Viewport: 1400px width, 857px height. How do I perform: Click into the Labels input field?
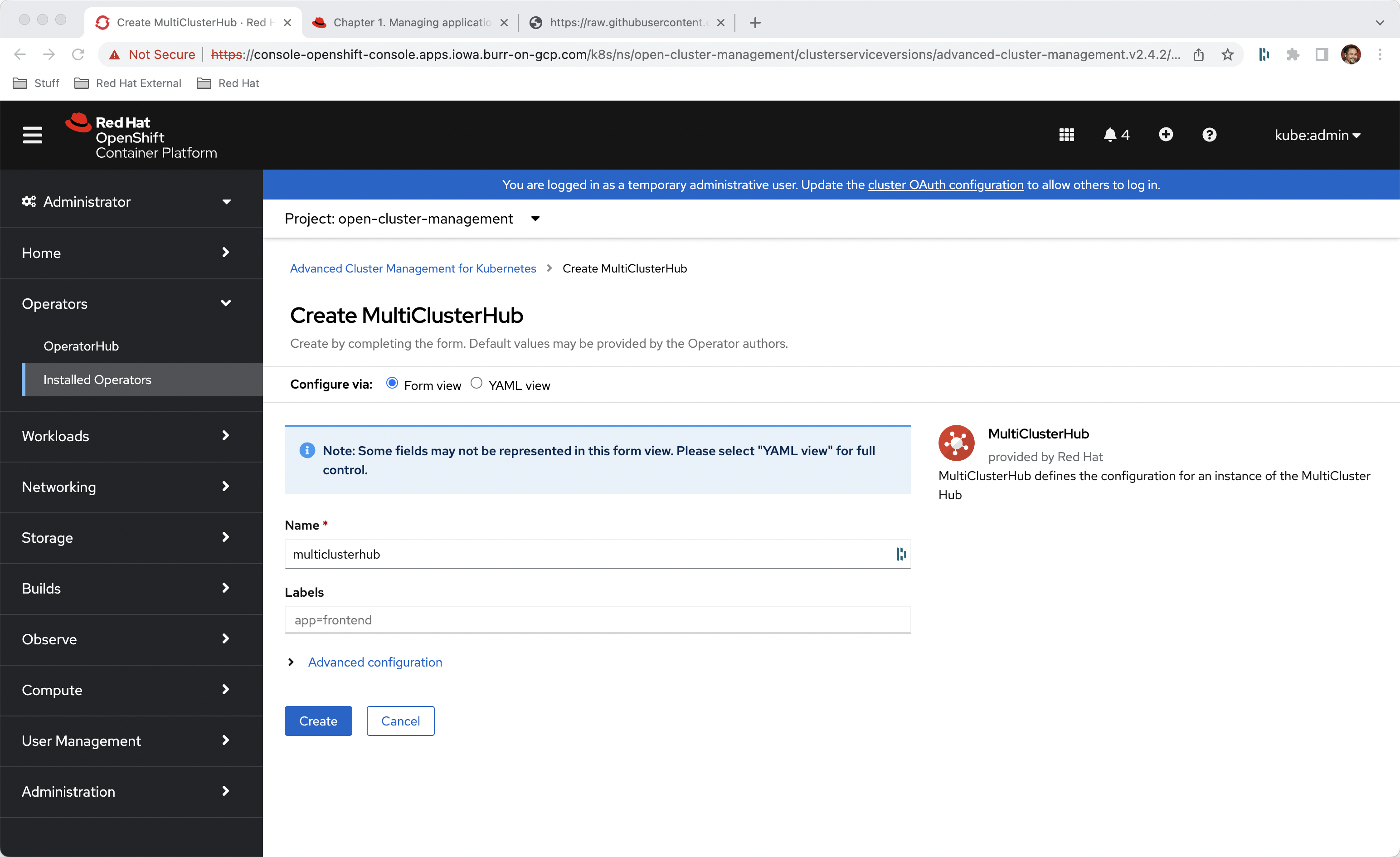597,620
